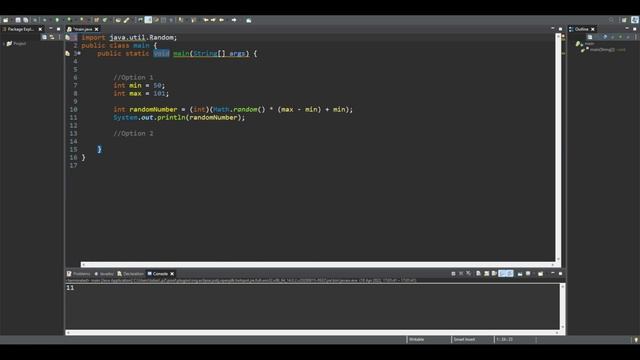Click Remove Launch icon in Console toolbar
The width and height of the screenshot is (640, 360).
tap(461, 273)
